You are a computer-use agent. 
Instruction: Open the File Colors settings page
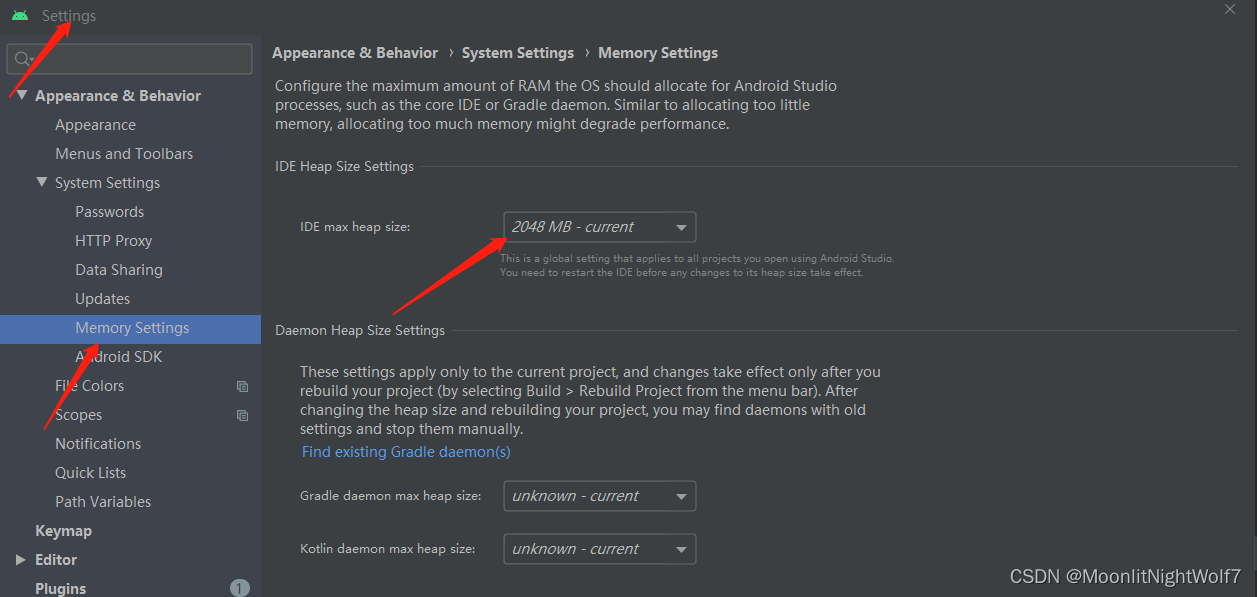tap(89, 386)
